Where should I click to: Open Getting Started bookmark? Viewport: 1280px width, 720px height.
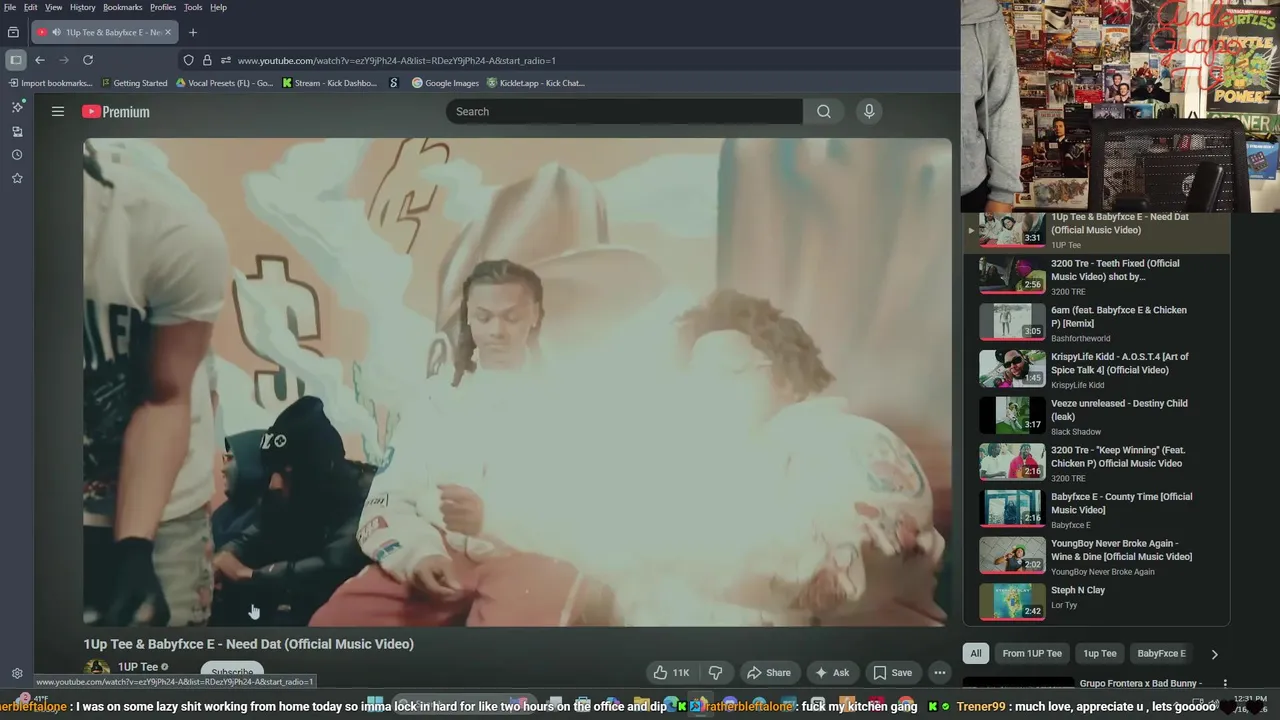(133, 83)
